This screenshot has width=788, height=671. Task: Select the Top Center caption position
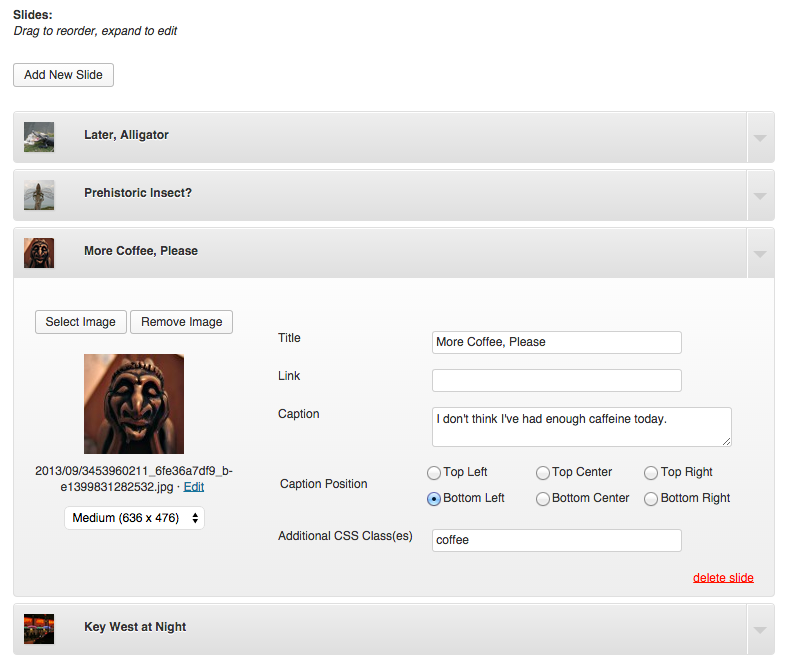coord(543,473)
